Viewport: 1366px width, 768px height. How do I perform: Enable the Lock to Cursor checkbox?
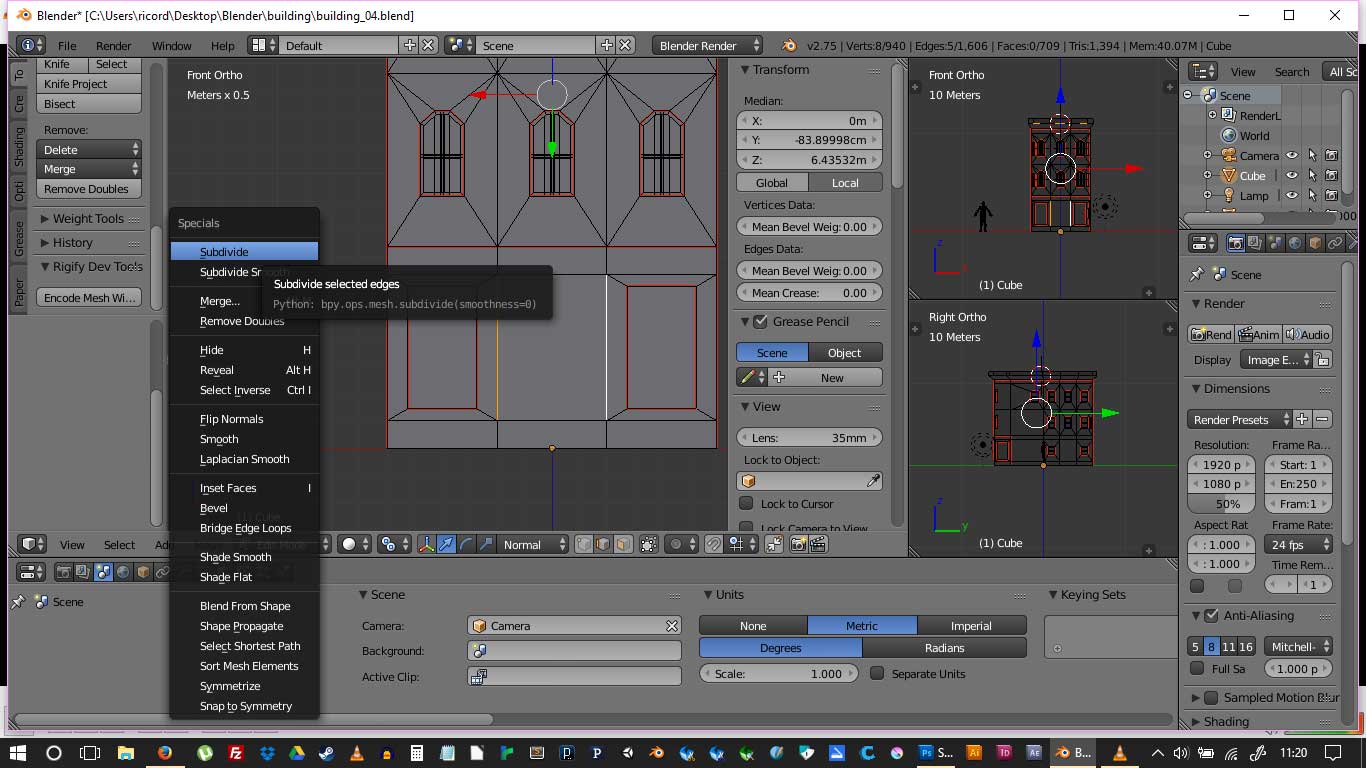coord(746,503)
